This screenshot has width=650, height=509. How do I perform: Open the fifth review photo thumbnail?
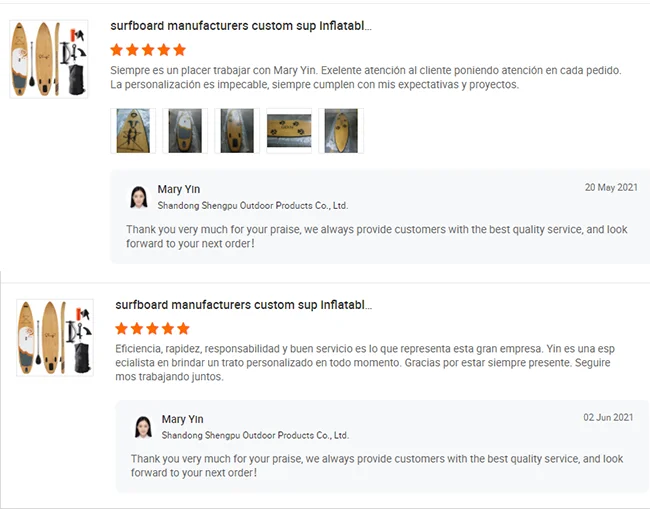[341, 131]
